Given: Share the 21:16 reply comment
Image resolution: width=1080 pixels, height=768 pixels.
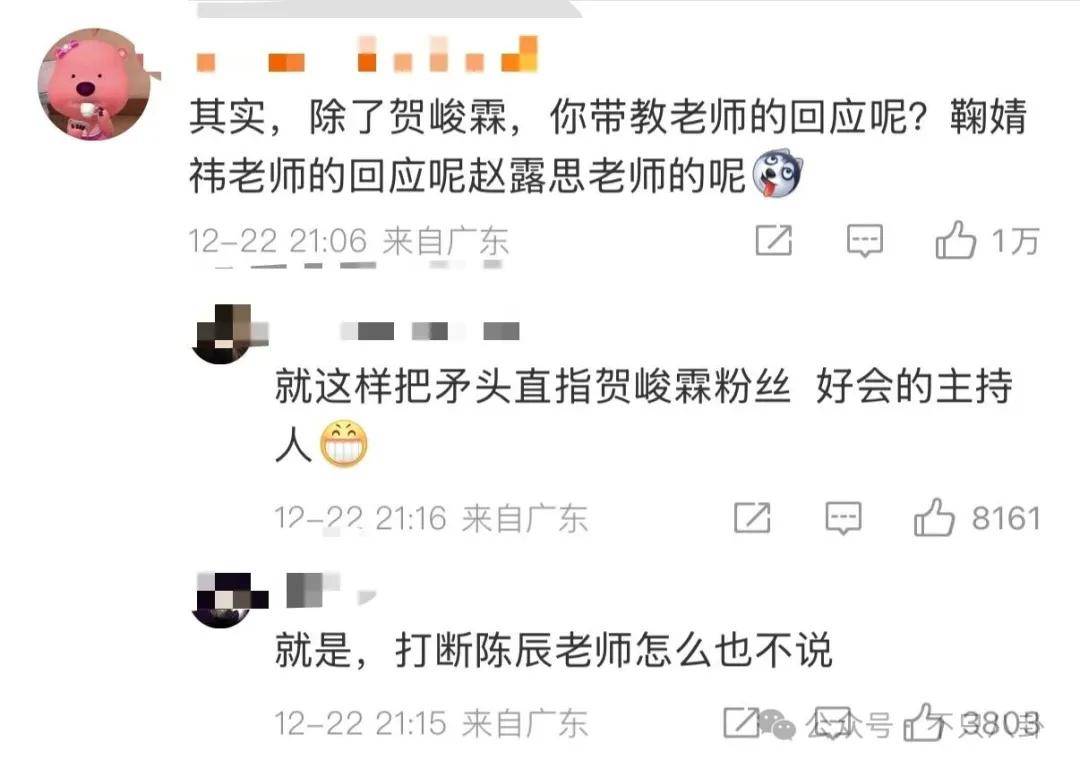Looking at the screenshot, I should click(x=752, y=518).
